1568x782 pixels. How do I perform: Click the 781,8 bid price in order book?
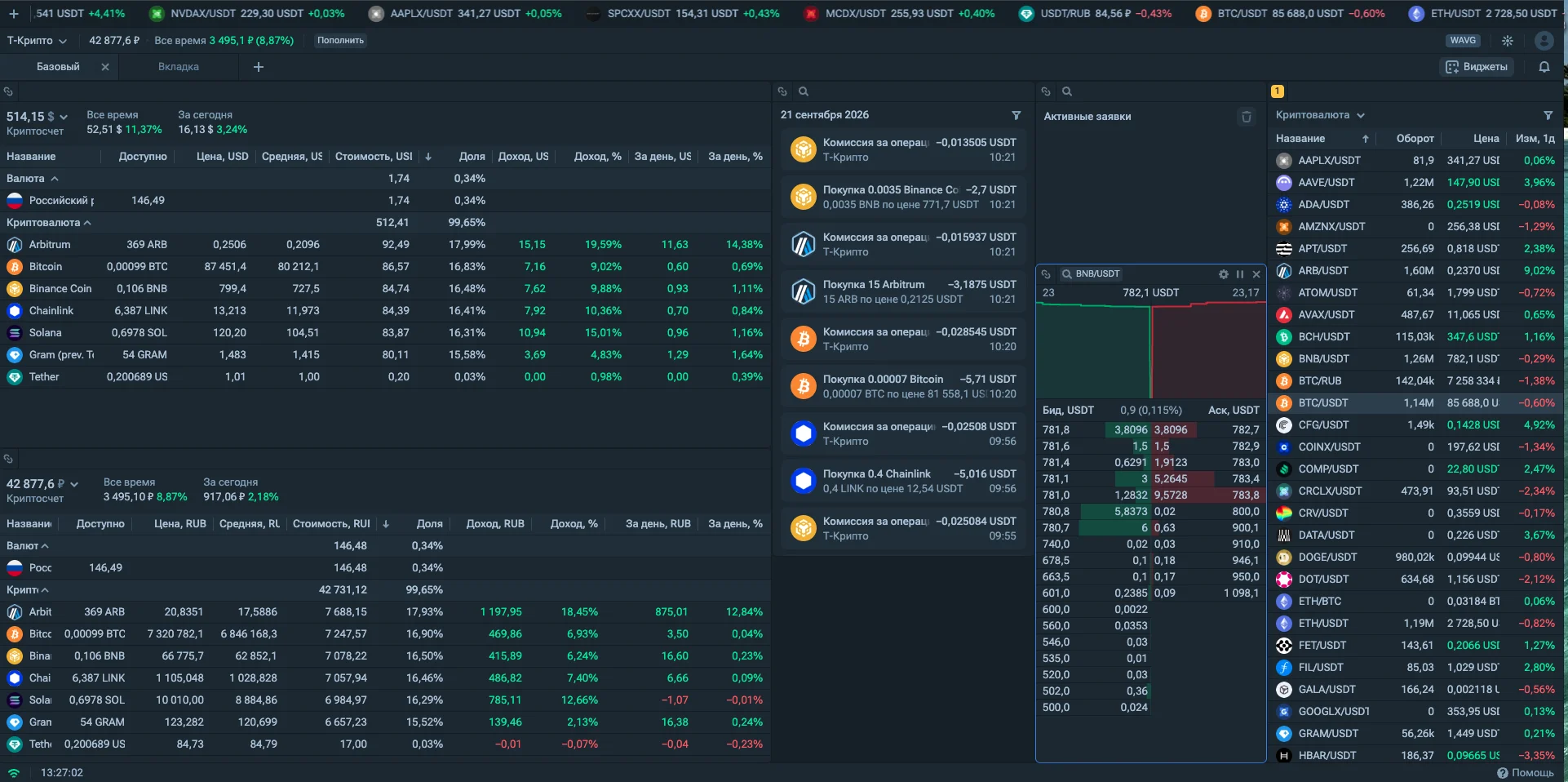[1056, 430]
